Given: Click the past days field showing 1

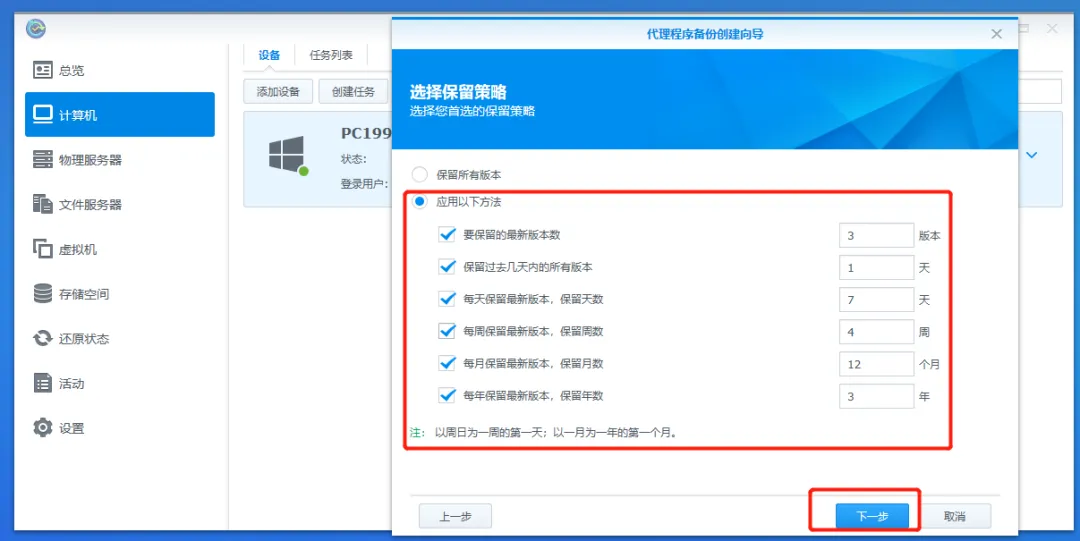Looking at the screenshot, I should click(x=876, y=267).
